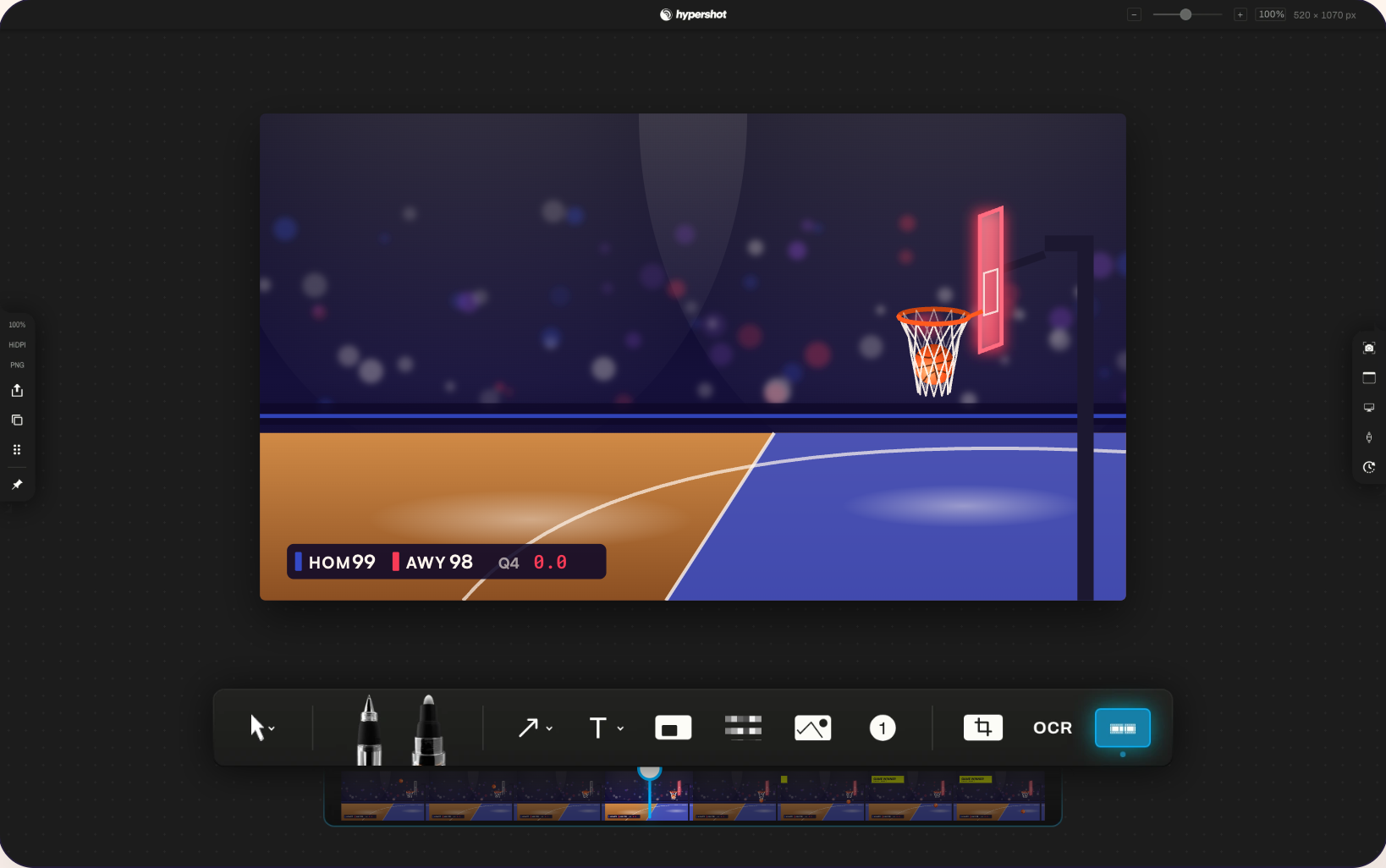Click the share/export icon in left panel
The image size is (1386, 868).
click(x=17, y=390)
